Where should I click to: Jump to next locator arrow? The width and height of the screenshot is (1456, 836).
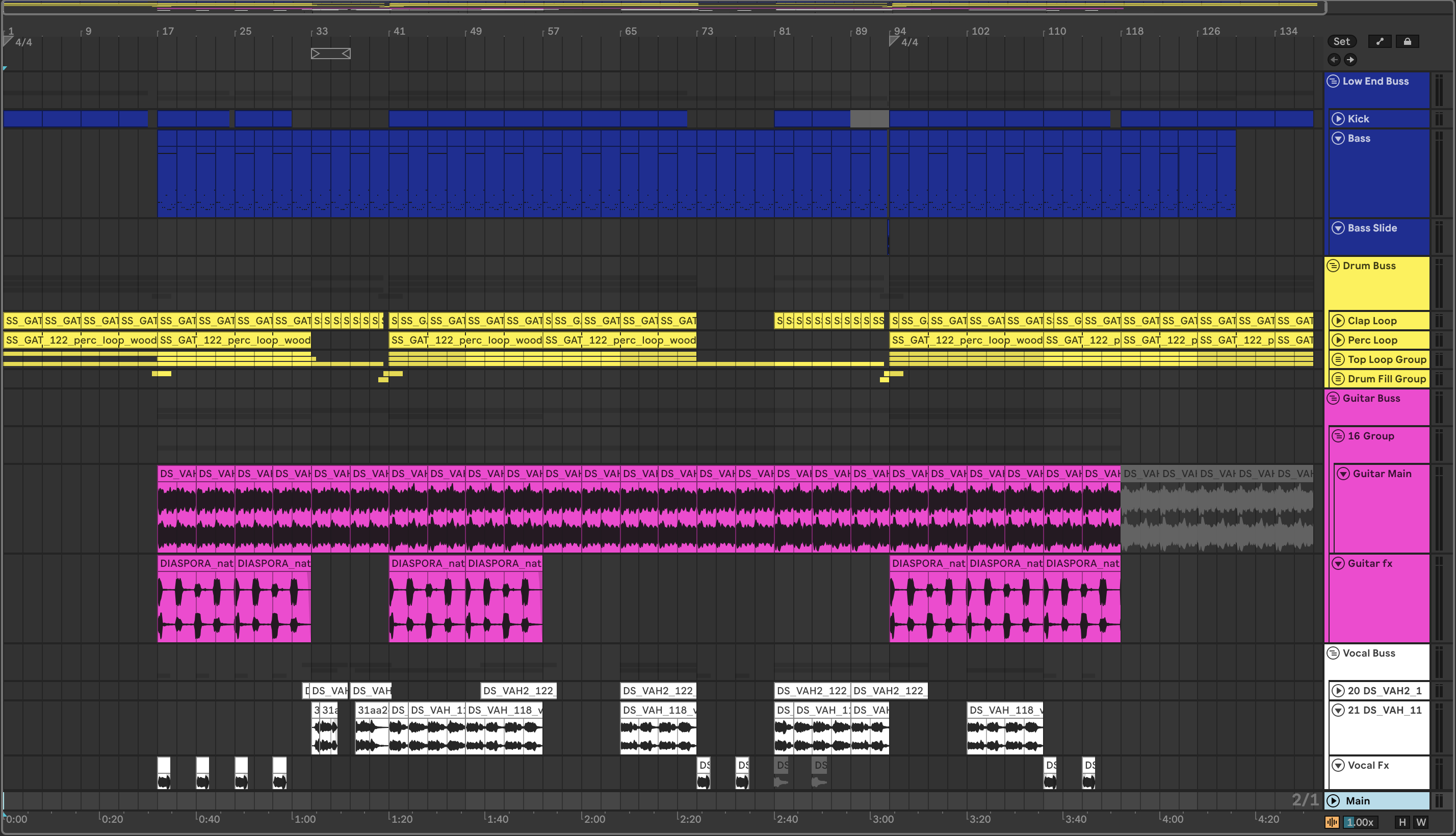pos(1350,60)
